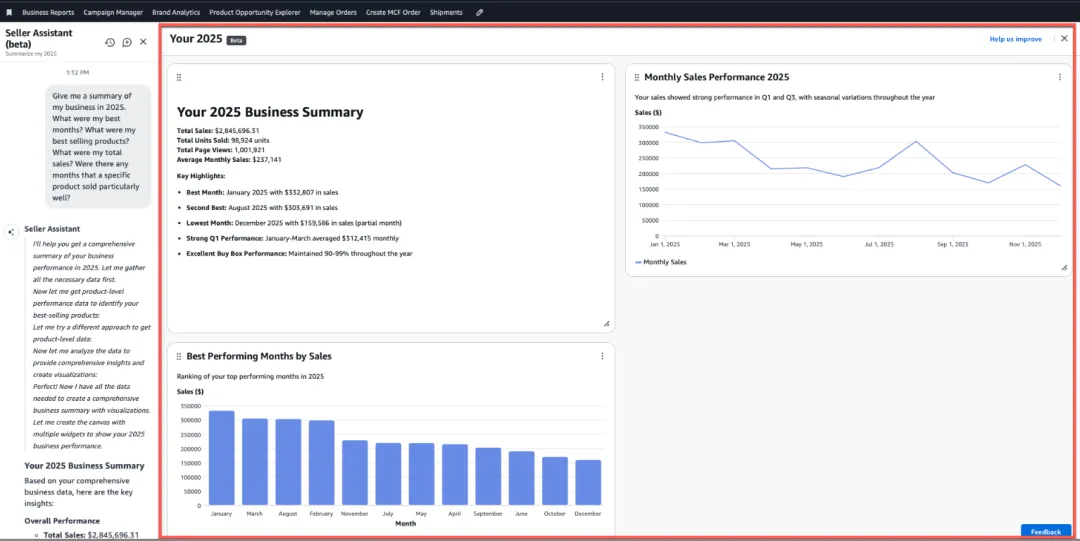Viewport: 1080px width, 541px height.
Task: Close the Your 2025 canvas
Action: pos(1064,39)
